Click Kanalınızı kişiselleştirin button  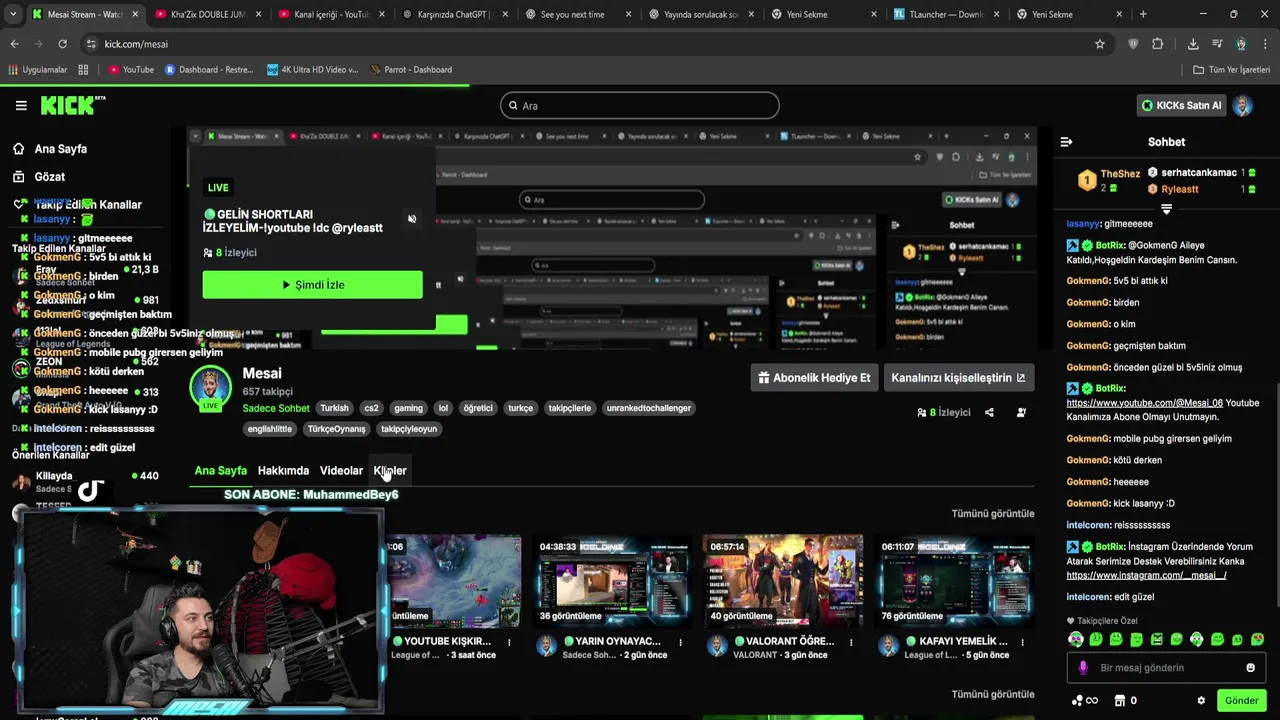[958, 378]
